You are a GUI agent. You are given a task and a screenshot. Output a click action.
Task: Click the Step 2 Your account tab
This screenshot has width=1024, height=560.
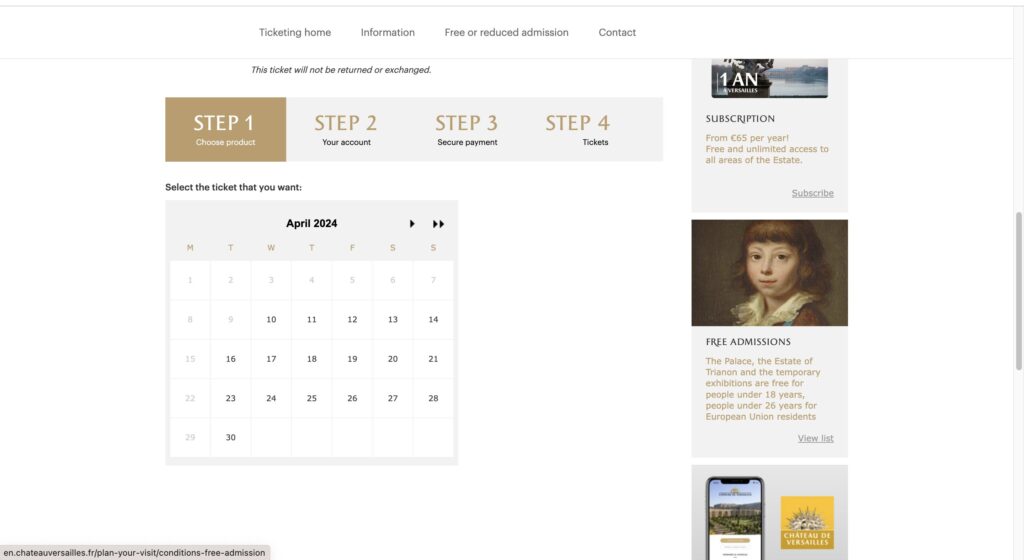[x=346, y=129]
